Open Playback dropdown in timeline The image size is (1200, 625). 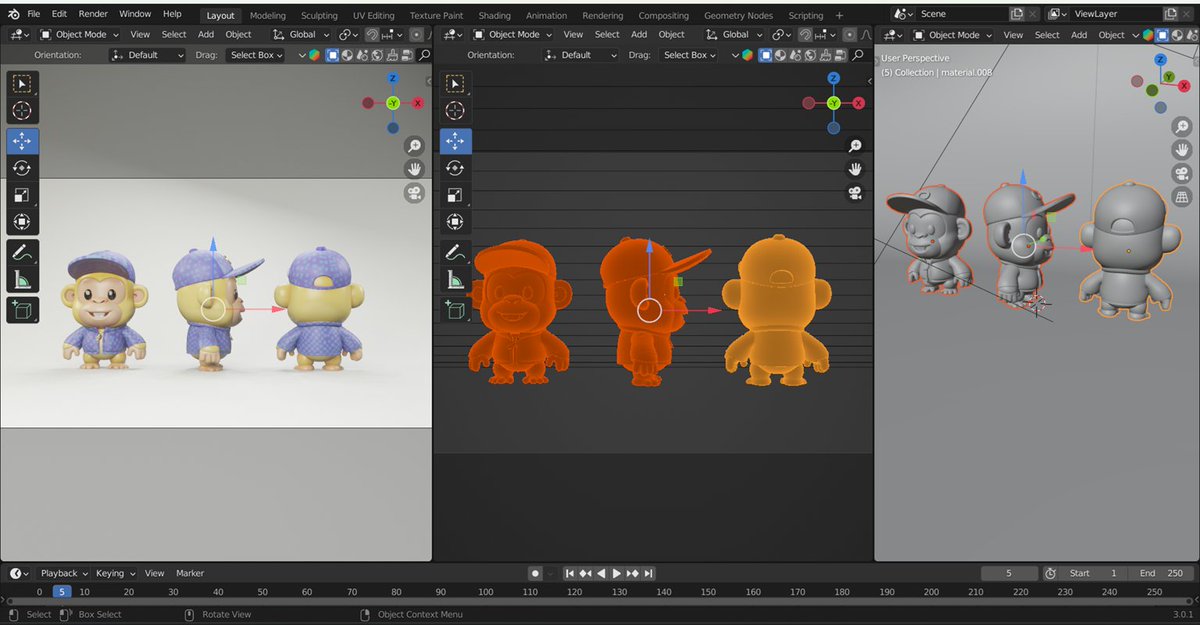click(63, 573)
